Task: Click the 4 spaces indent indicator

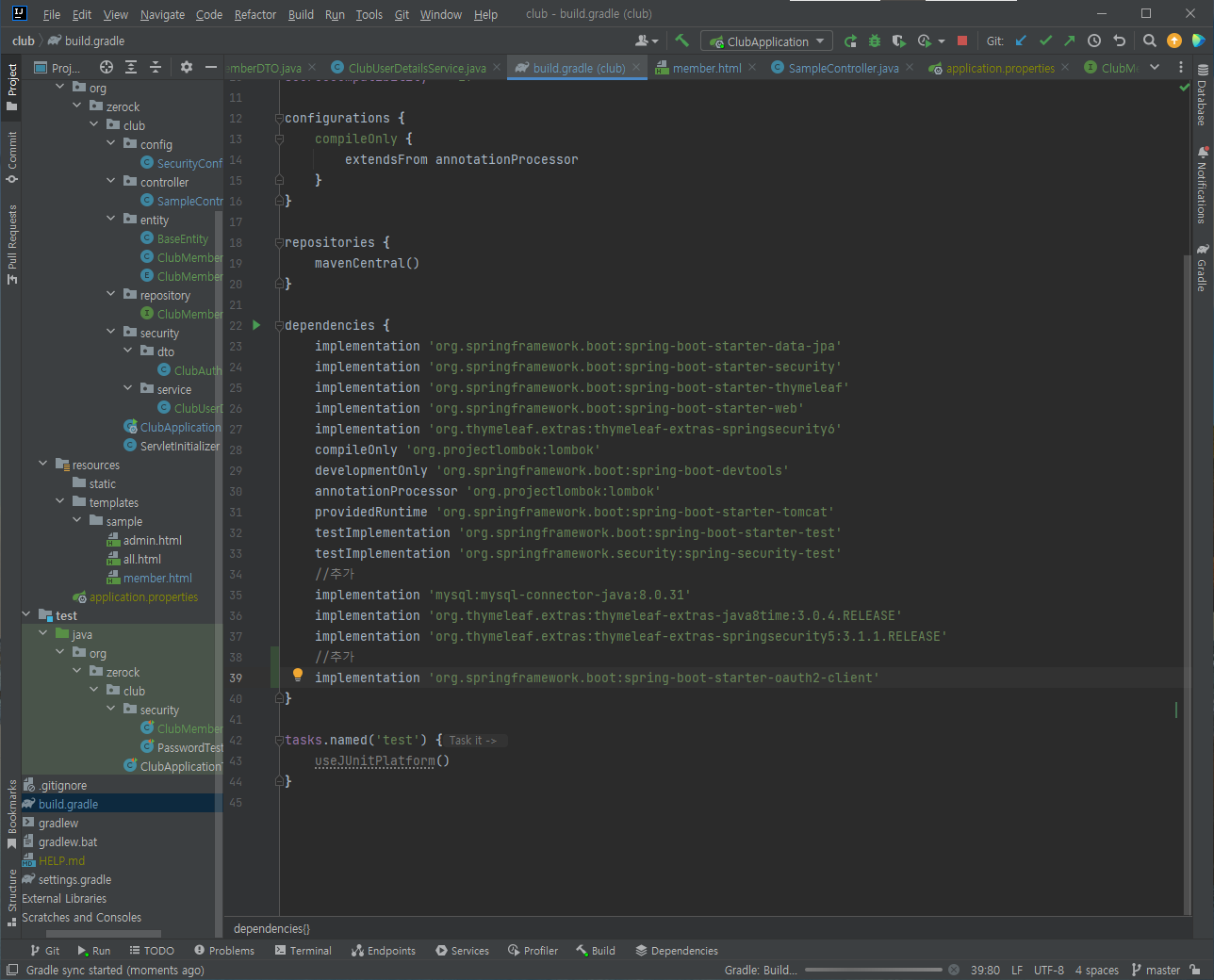Action: click(x=1097, y=970)
